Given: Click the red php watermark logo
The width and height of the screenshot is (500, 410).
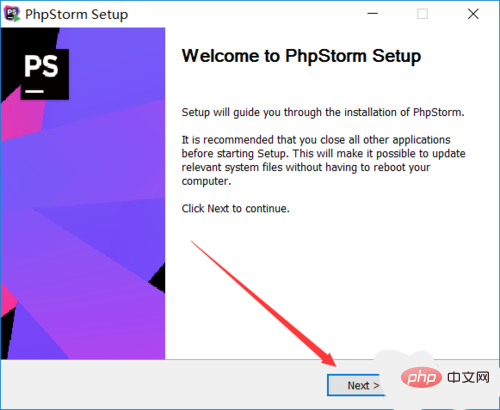Looking at the screenshot, I should (x=421, y=378).
